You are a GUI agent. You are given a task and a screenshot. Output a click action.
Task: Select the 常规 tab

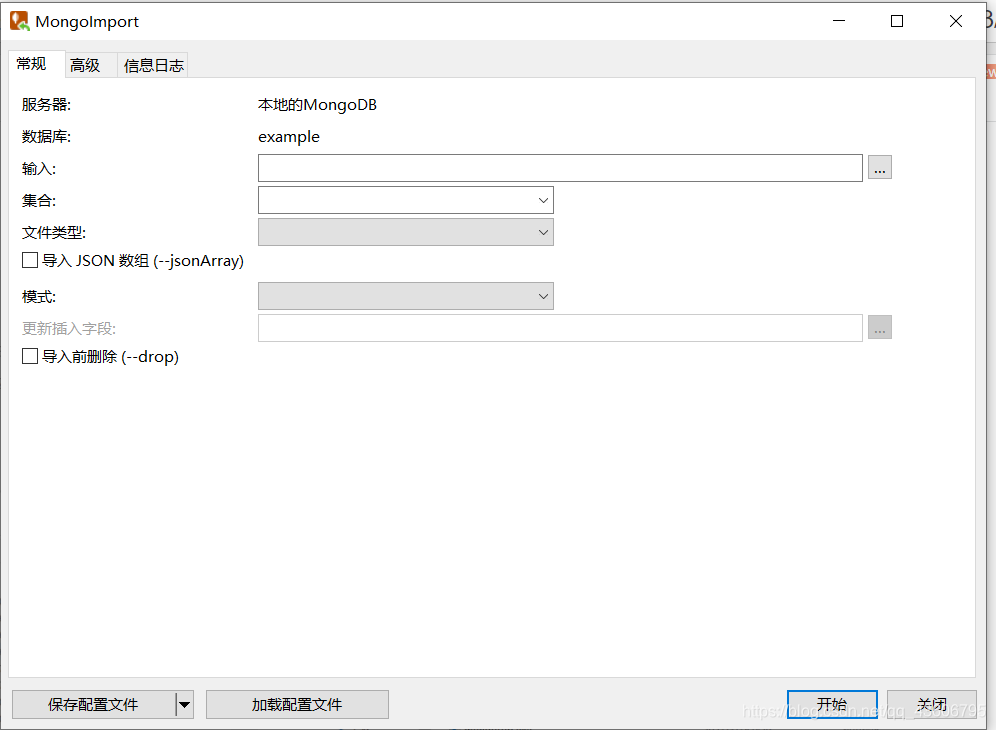tap(32, 64)
